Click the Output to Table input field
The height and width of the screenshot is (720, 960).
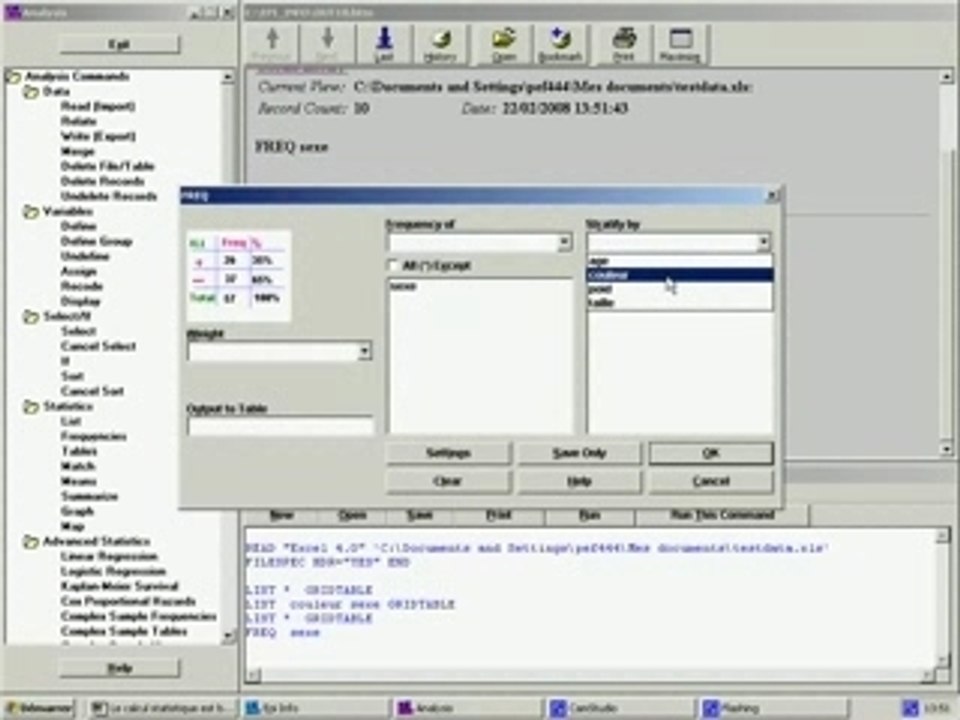click(279, 426)
